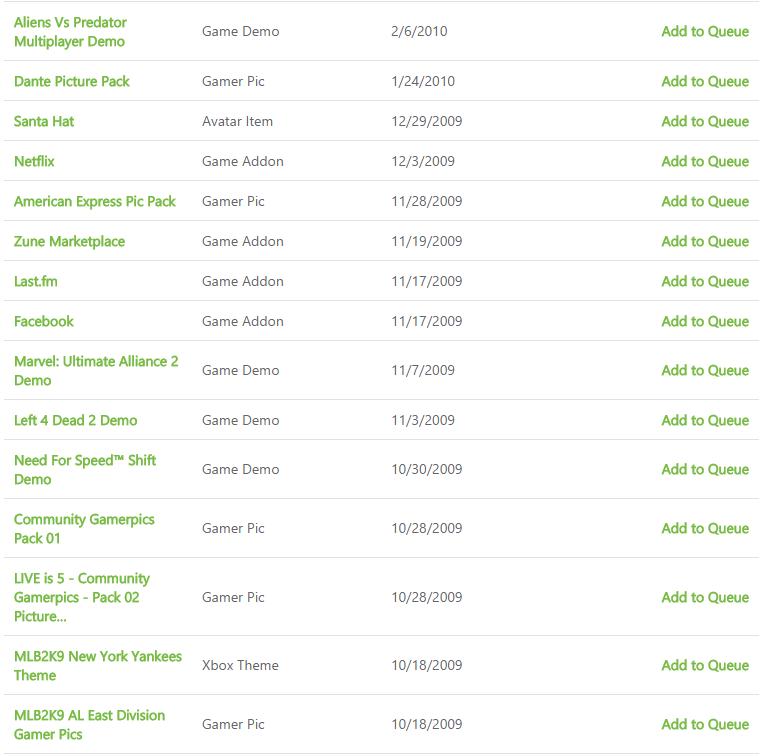Viewport: 772px width, 754px height.
Task: Open Marvel: Ultimate Alliance 2 Demo
Action: pos(96,371)
